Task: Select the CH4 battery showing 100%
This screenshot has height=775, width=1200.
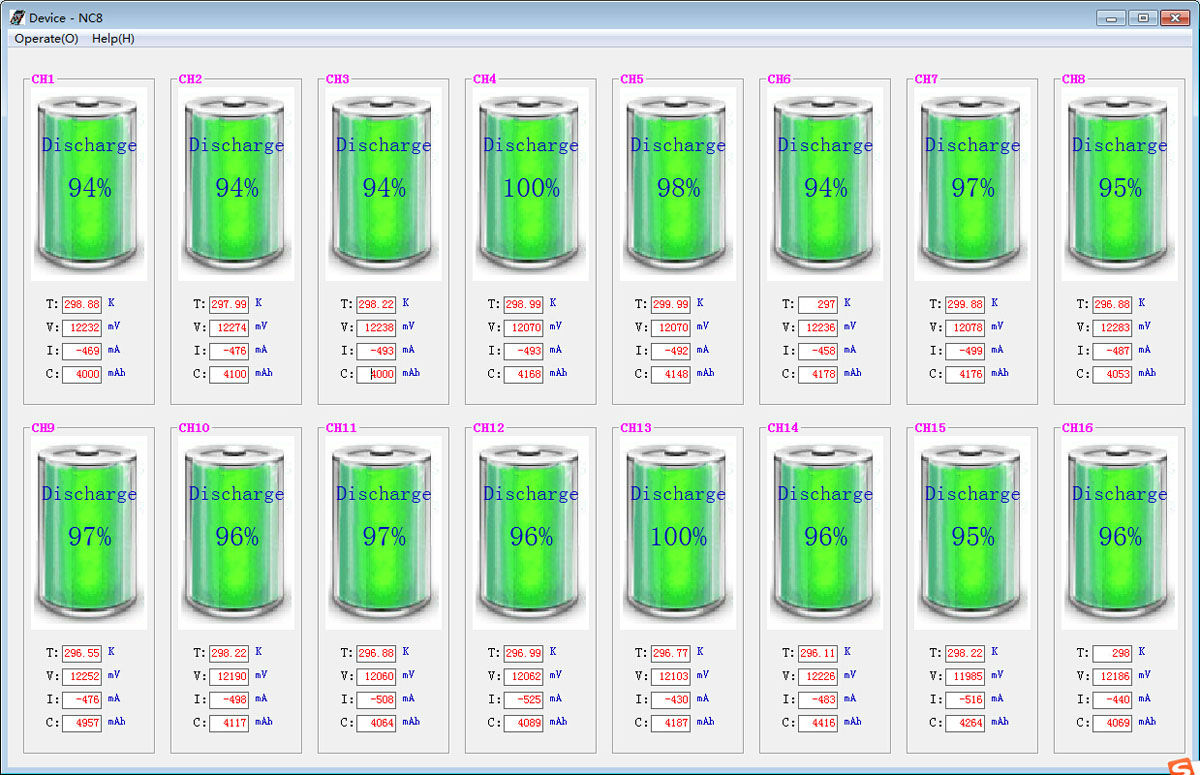Action: [x=530, y=184]
